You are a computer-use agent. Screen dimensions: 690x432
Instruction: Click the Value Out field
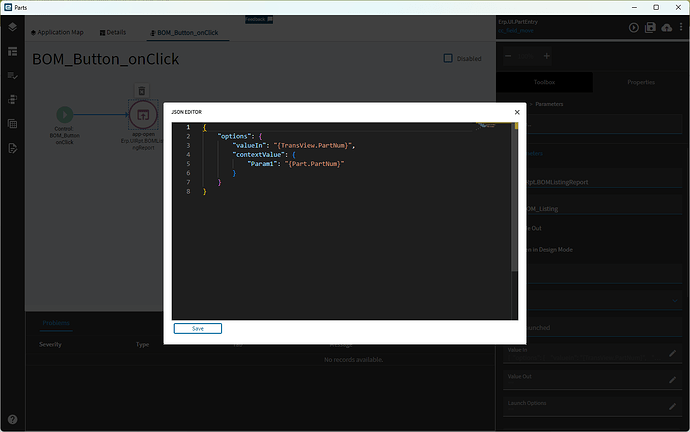[x=592, y=380]
